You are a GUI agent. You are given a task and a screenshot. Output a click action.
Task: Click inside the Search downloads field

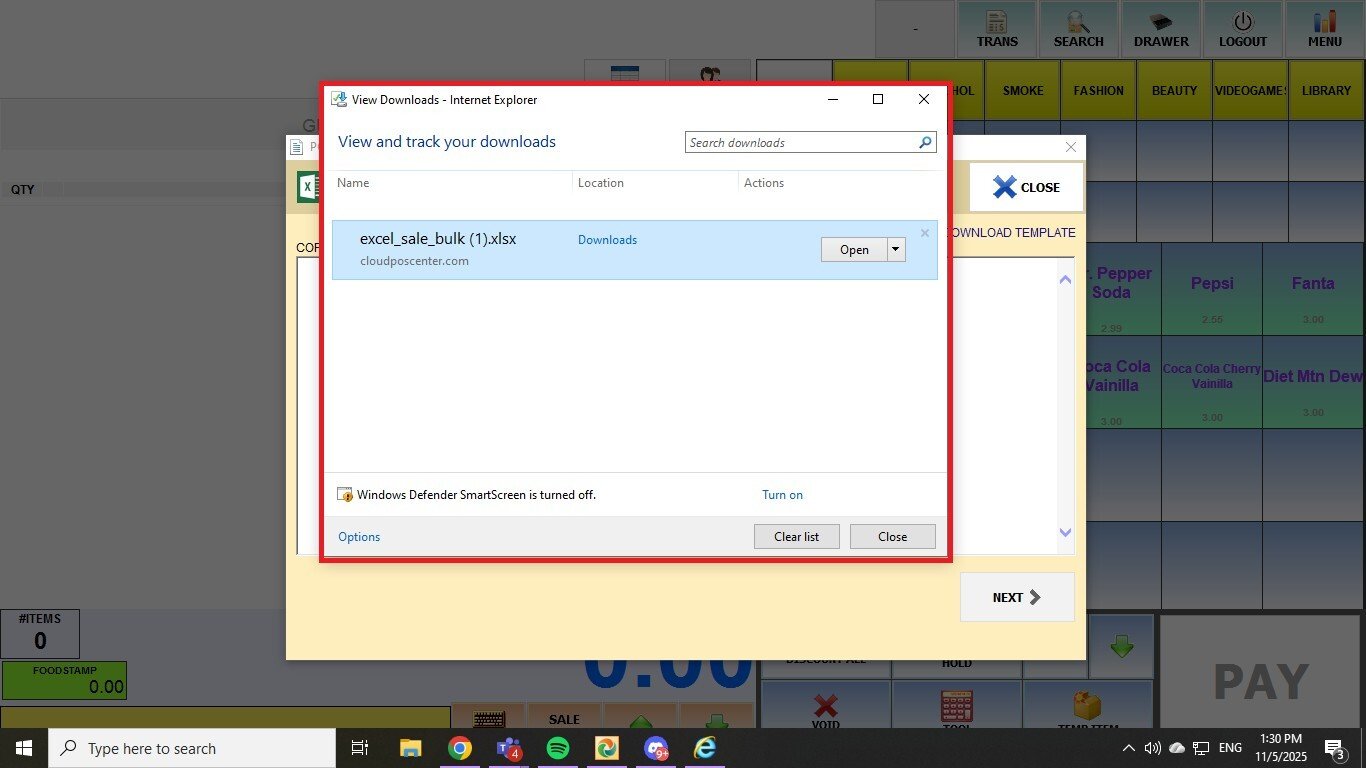[x=800, y=143]
